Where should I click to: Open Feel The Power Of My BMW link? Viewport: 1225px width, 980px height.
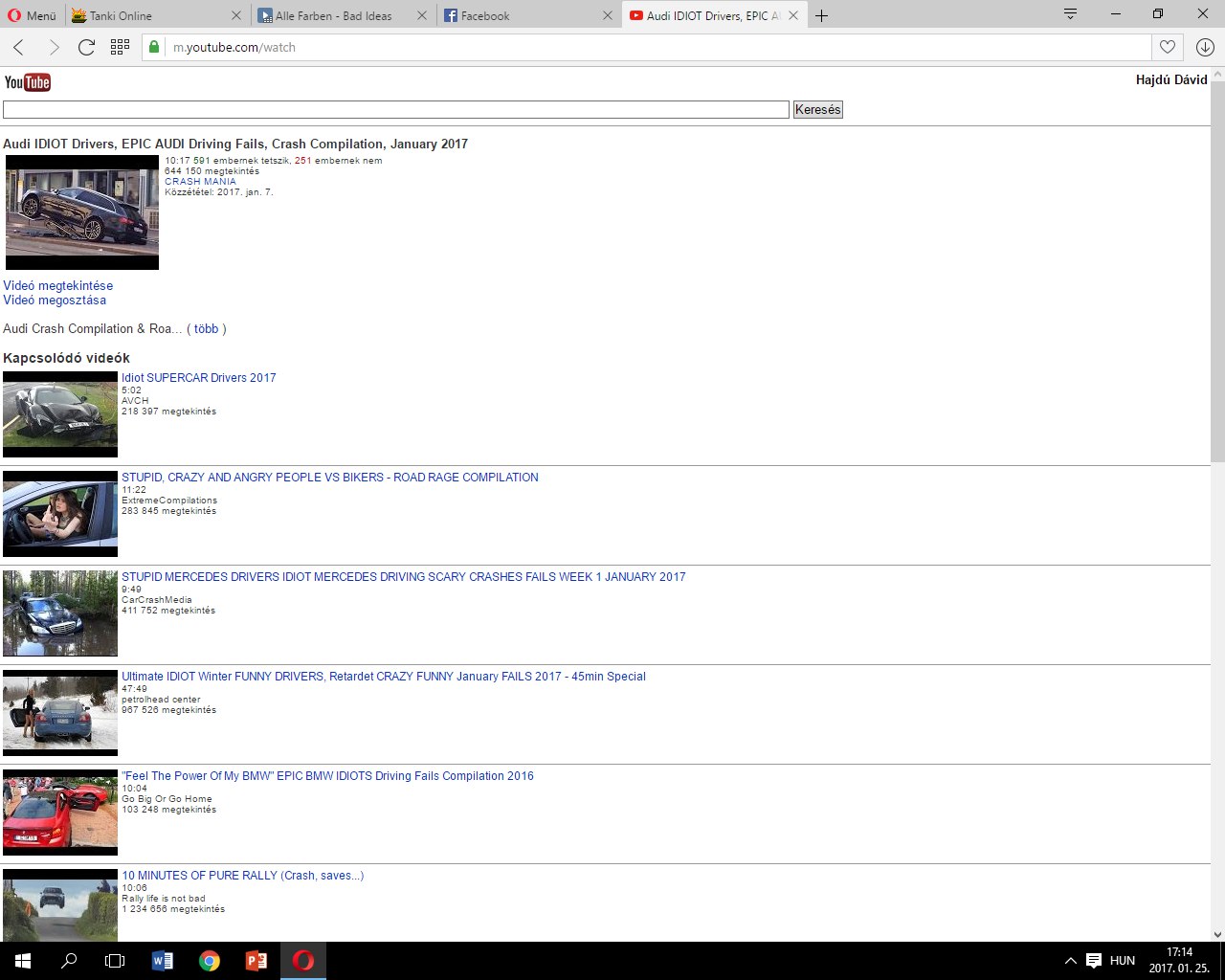pyautogui.click(x=327, y=775)
